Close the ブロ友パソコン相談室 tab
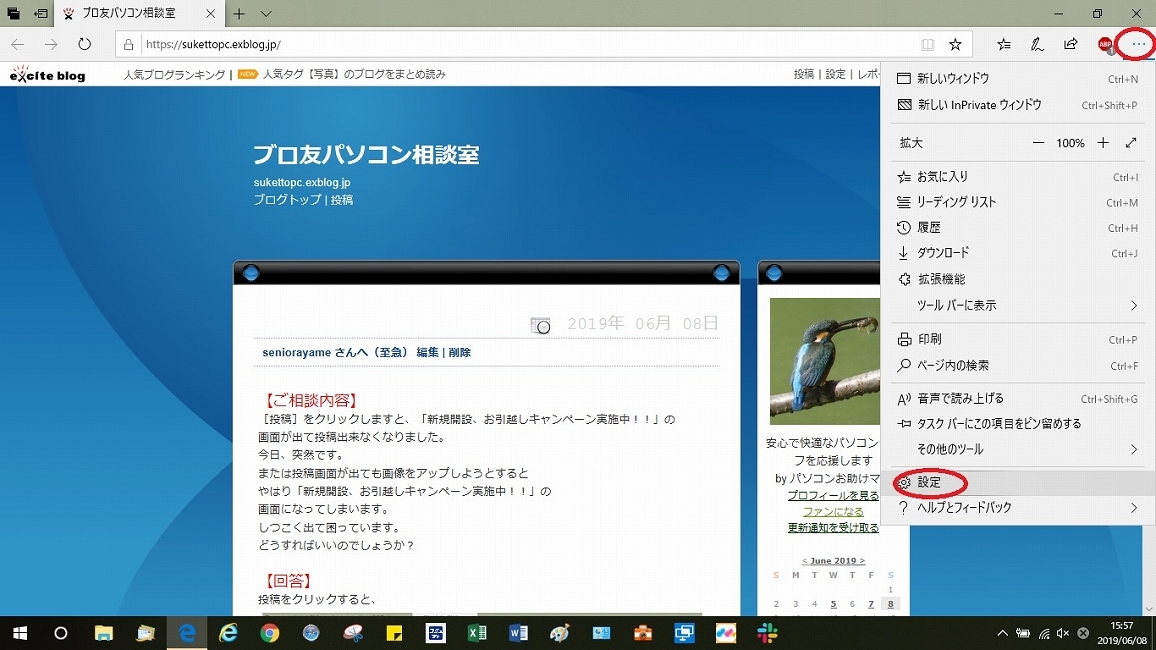1156x650 pixels. 211,13
